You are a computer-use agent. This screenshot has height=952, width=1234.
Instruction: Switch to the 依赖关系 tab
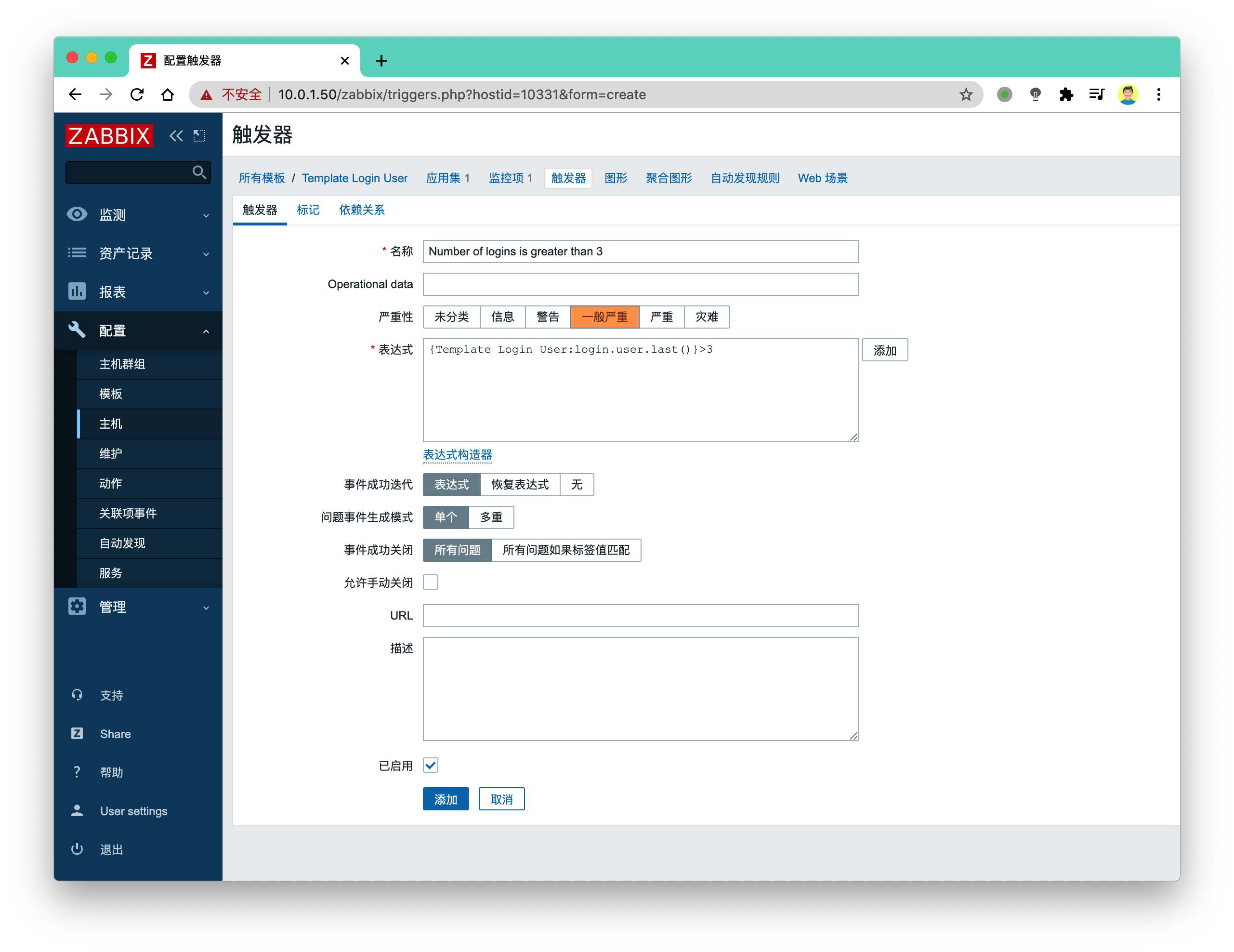pos(362,210)
